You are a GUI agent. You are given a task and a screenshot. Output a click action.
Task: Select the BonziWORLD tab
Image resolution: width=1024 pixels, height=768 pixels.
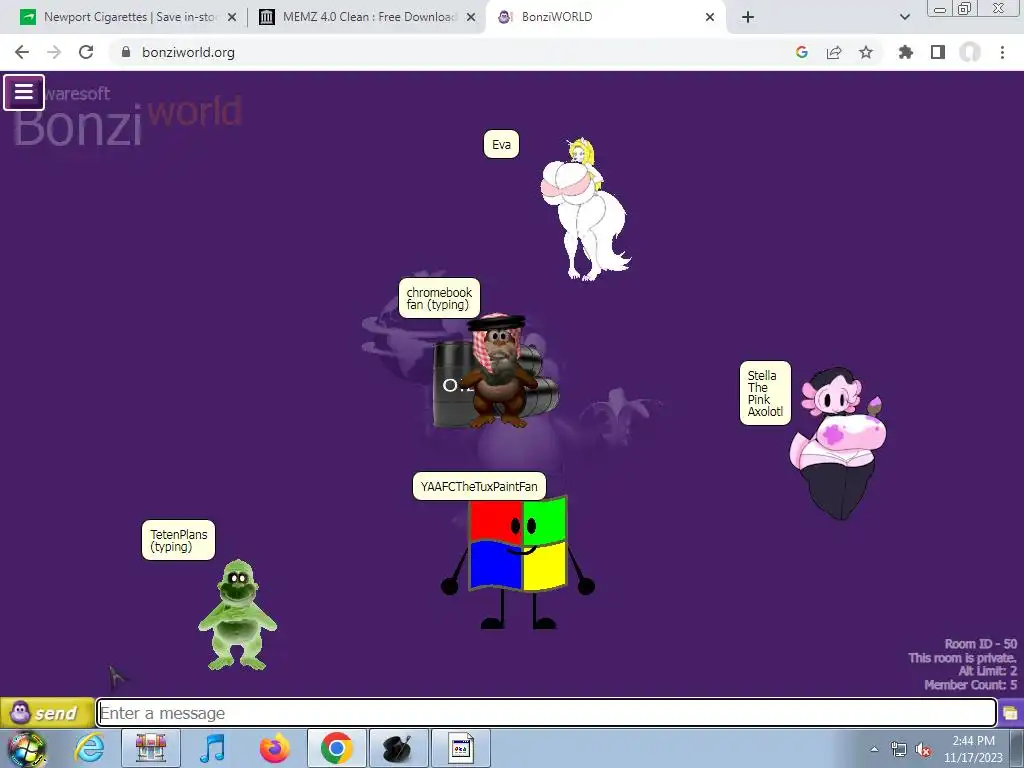click(x=604, y=17)
